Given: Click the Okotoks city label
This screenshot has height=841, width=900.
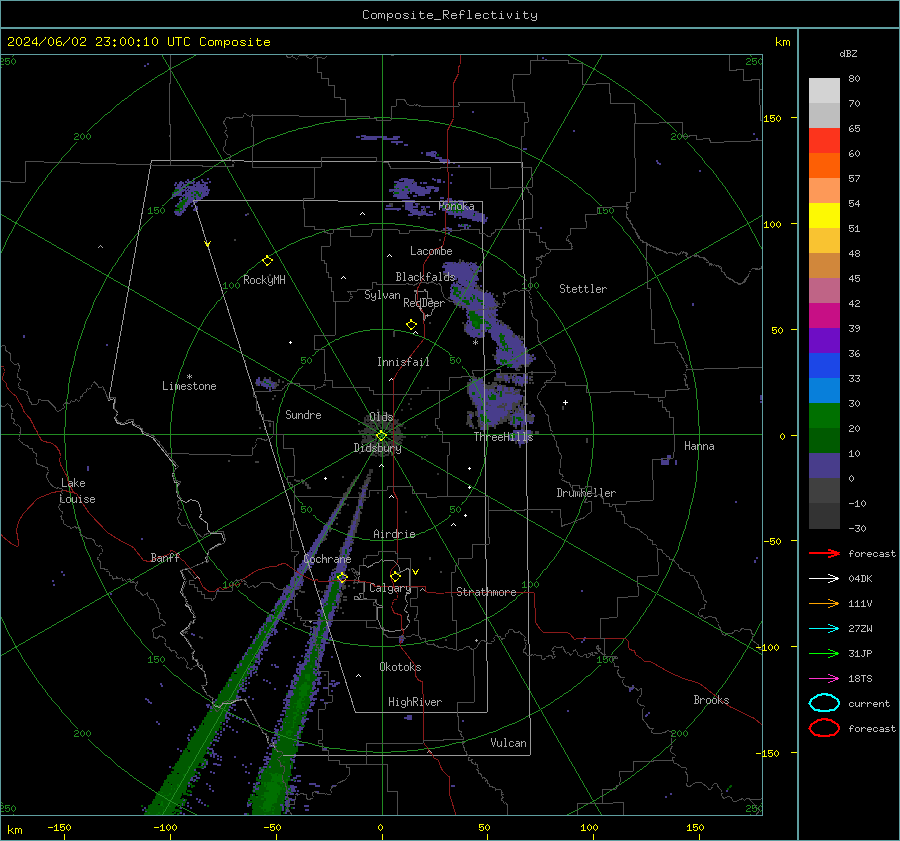Looking at the screenshot, I should (400, 667).
